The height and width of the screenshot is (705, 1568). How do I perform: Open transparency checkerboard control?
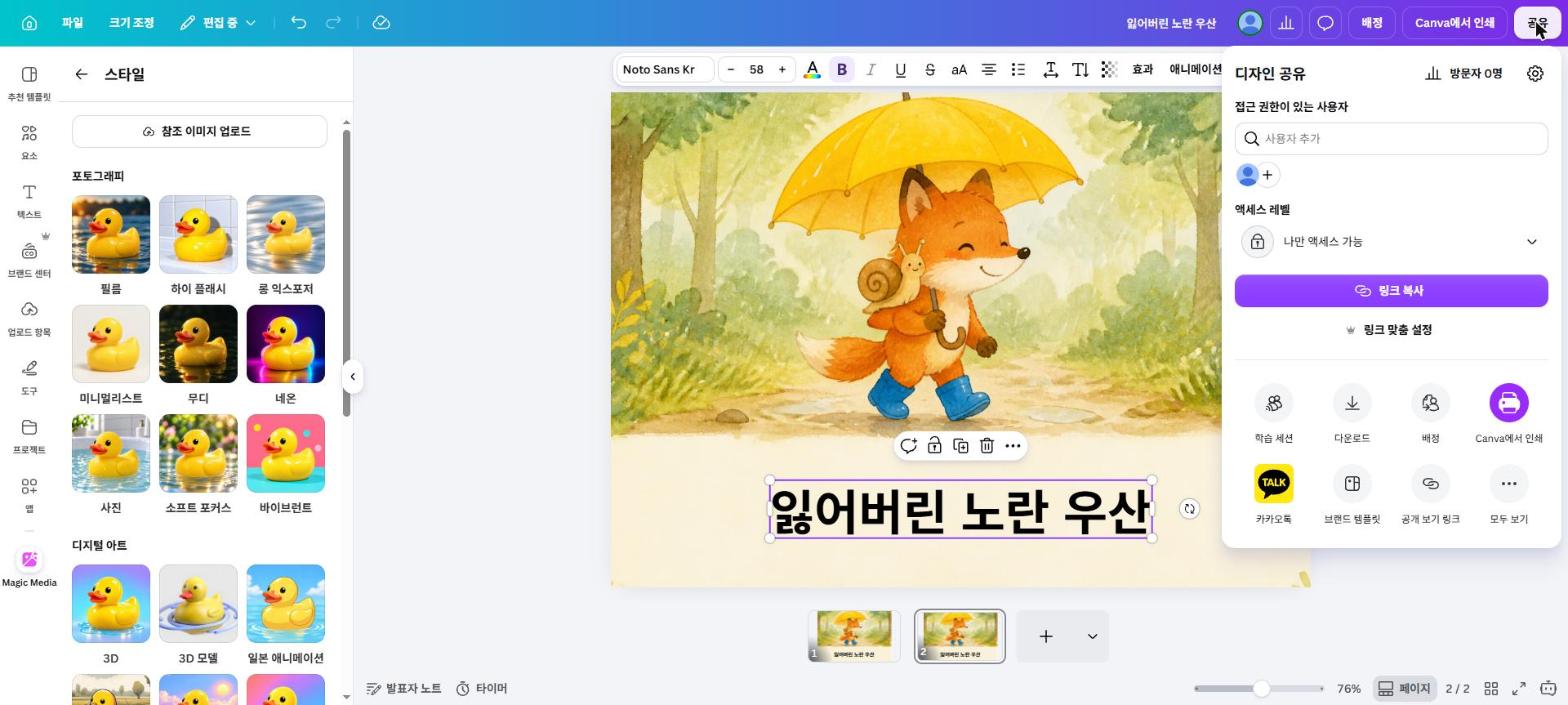1109,69
